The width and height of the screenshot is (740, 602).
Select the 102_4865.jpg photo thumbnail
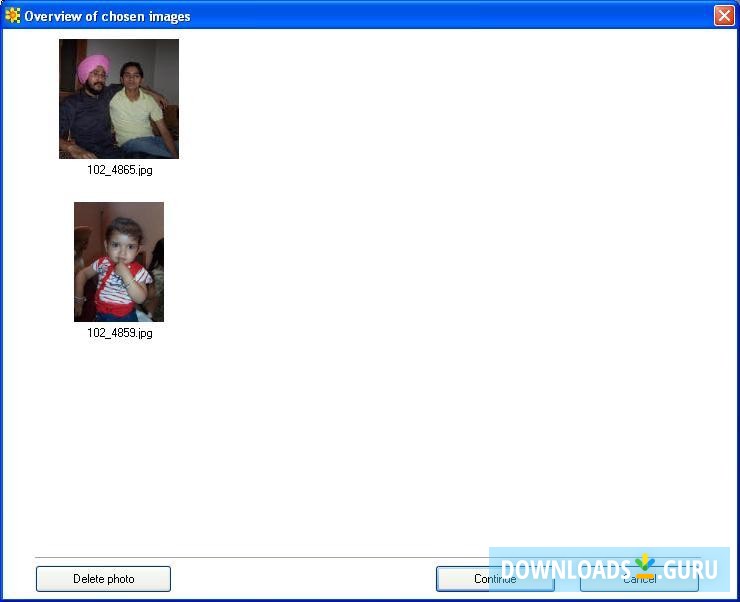point(119,99)
